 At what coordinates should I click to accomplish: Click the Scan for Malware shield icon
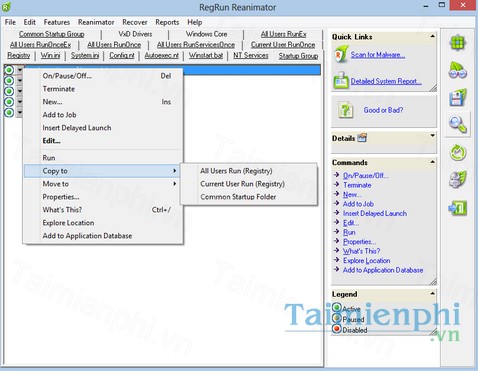coord(340,55)
